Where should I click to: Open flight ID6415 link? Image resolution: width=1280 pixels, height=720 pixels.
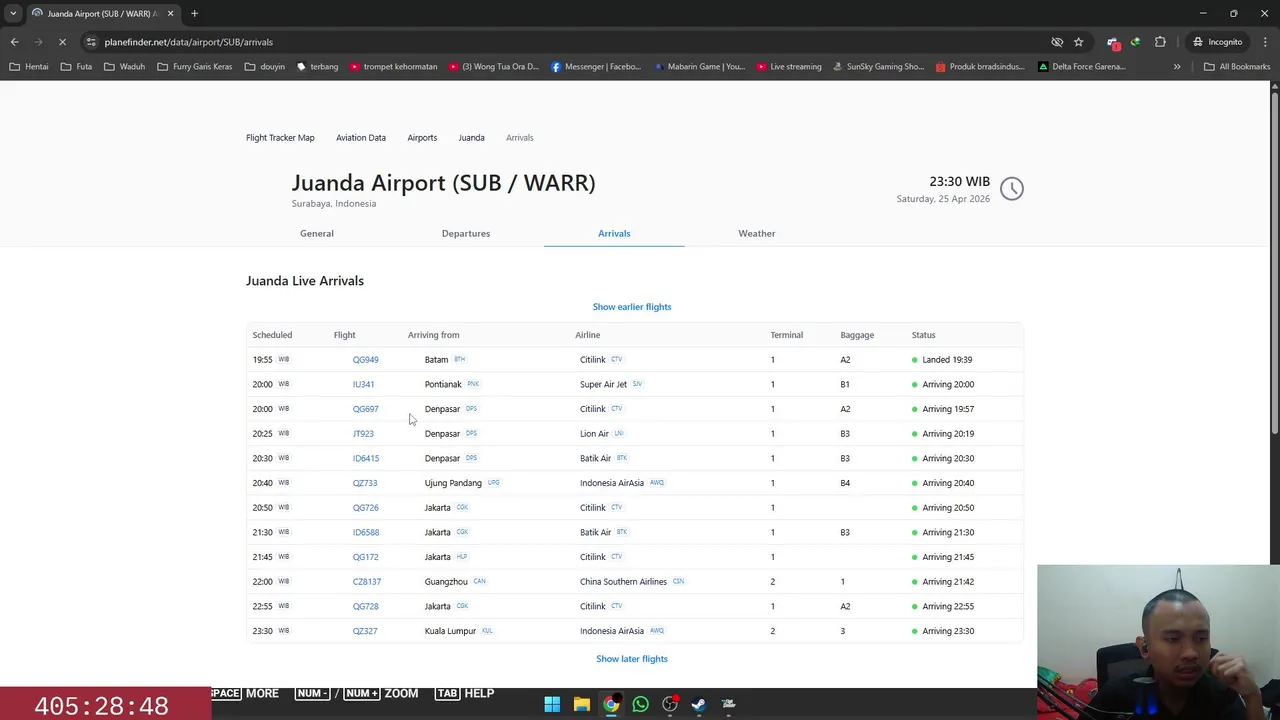click(x=366, y=458)
